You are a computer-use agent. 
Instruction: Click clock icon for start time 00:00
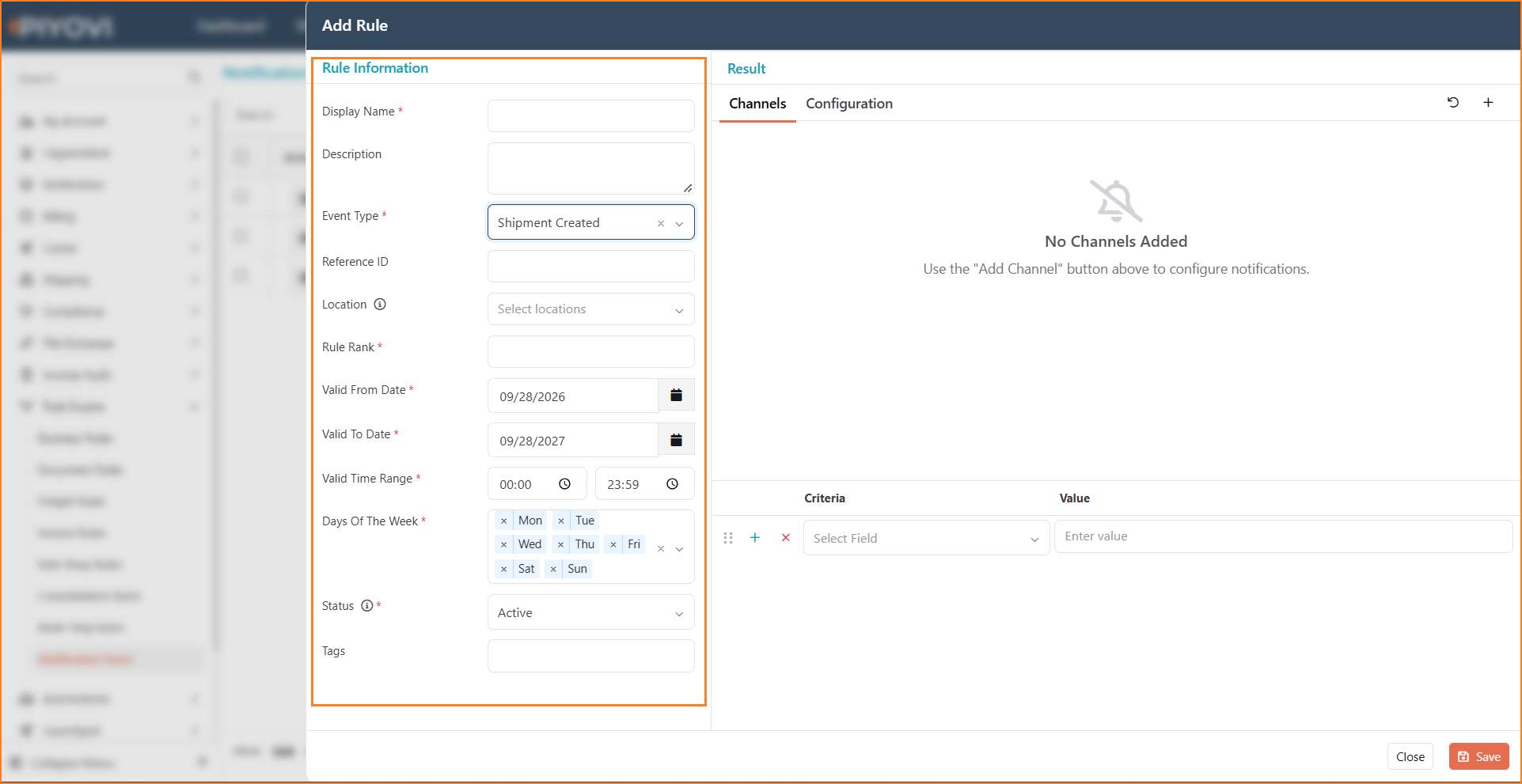click(x=565, y=483)
